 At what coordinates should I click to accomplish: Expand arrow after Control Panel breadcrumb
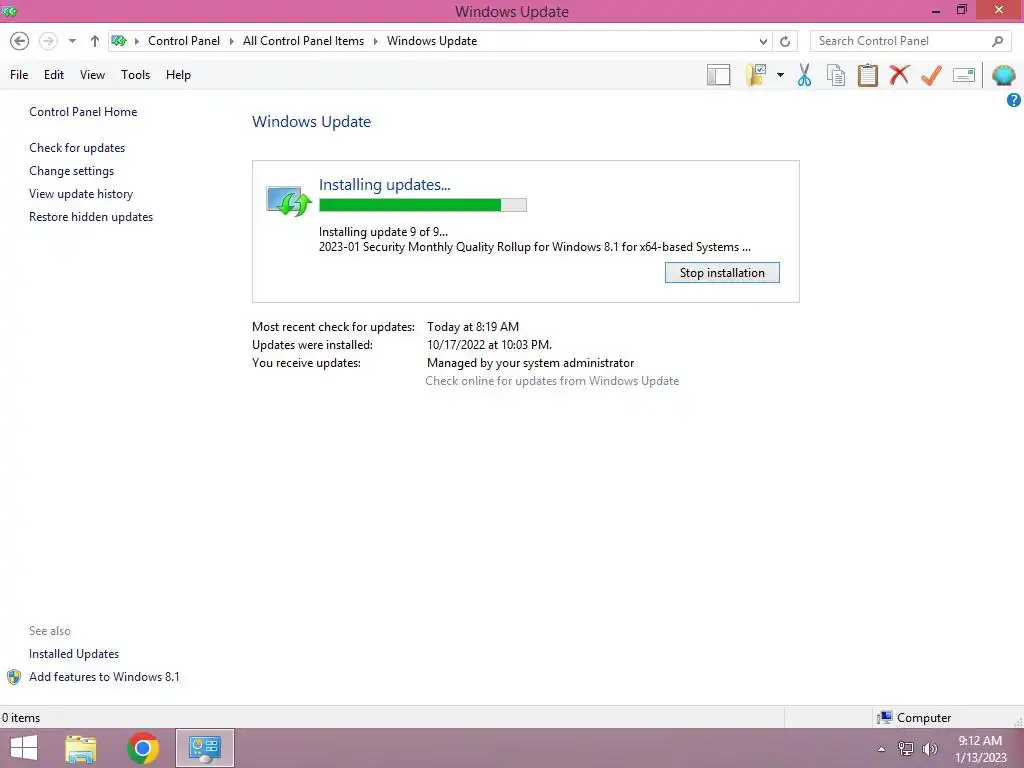pyautogui.click(x=231, y=41)
